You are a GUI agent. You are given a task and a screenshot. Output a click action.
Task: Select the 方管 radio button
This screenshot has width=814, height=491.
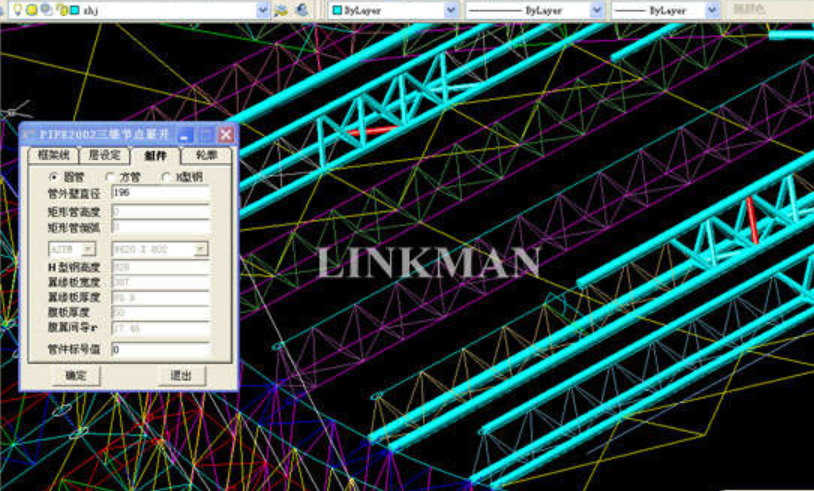pos(110,177)
